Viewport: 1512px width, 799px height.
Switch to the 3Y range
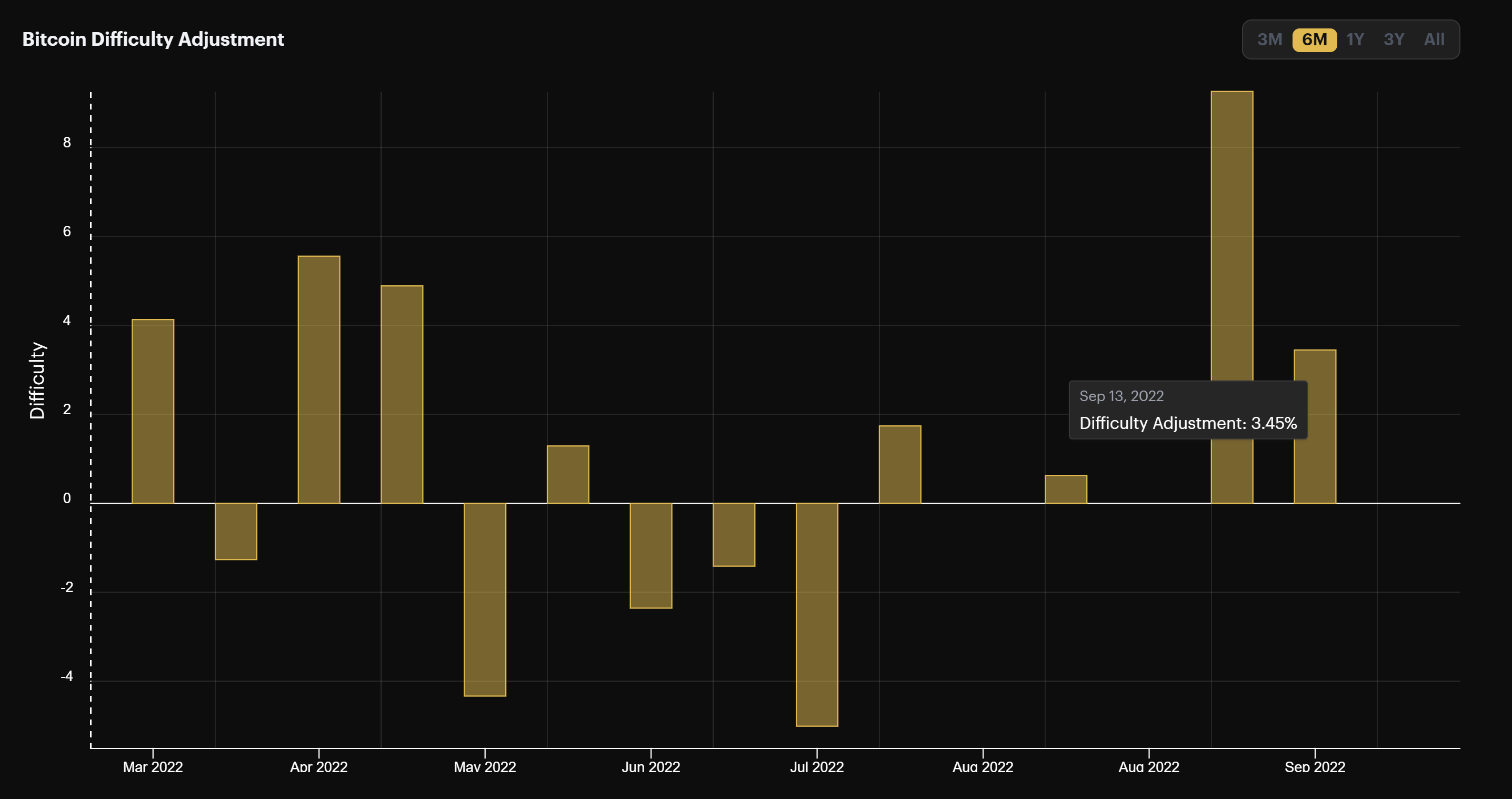pyautogui.click(x=1394, y=39)
